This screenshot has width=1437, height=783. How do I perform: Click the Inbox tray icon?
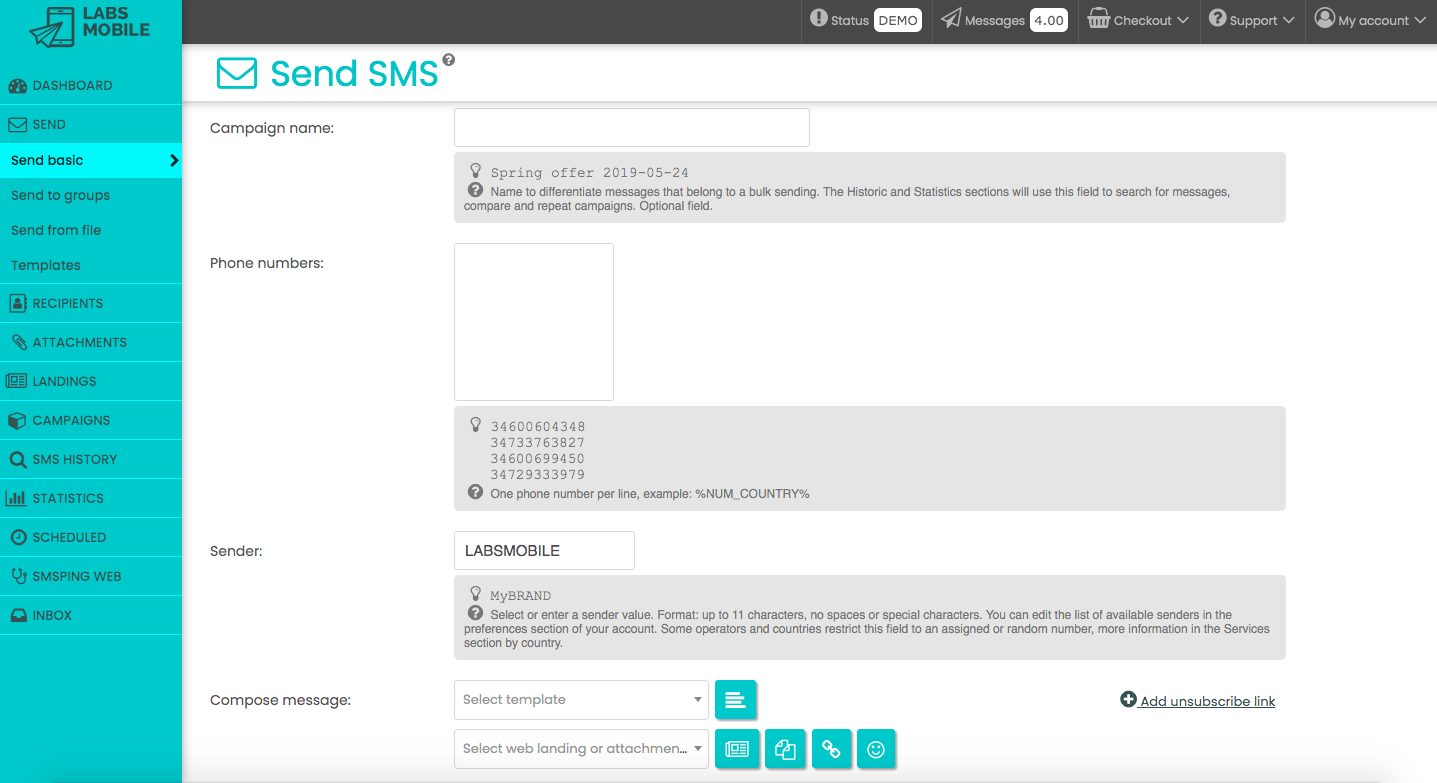(x=18, y=616)
